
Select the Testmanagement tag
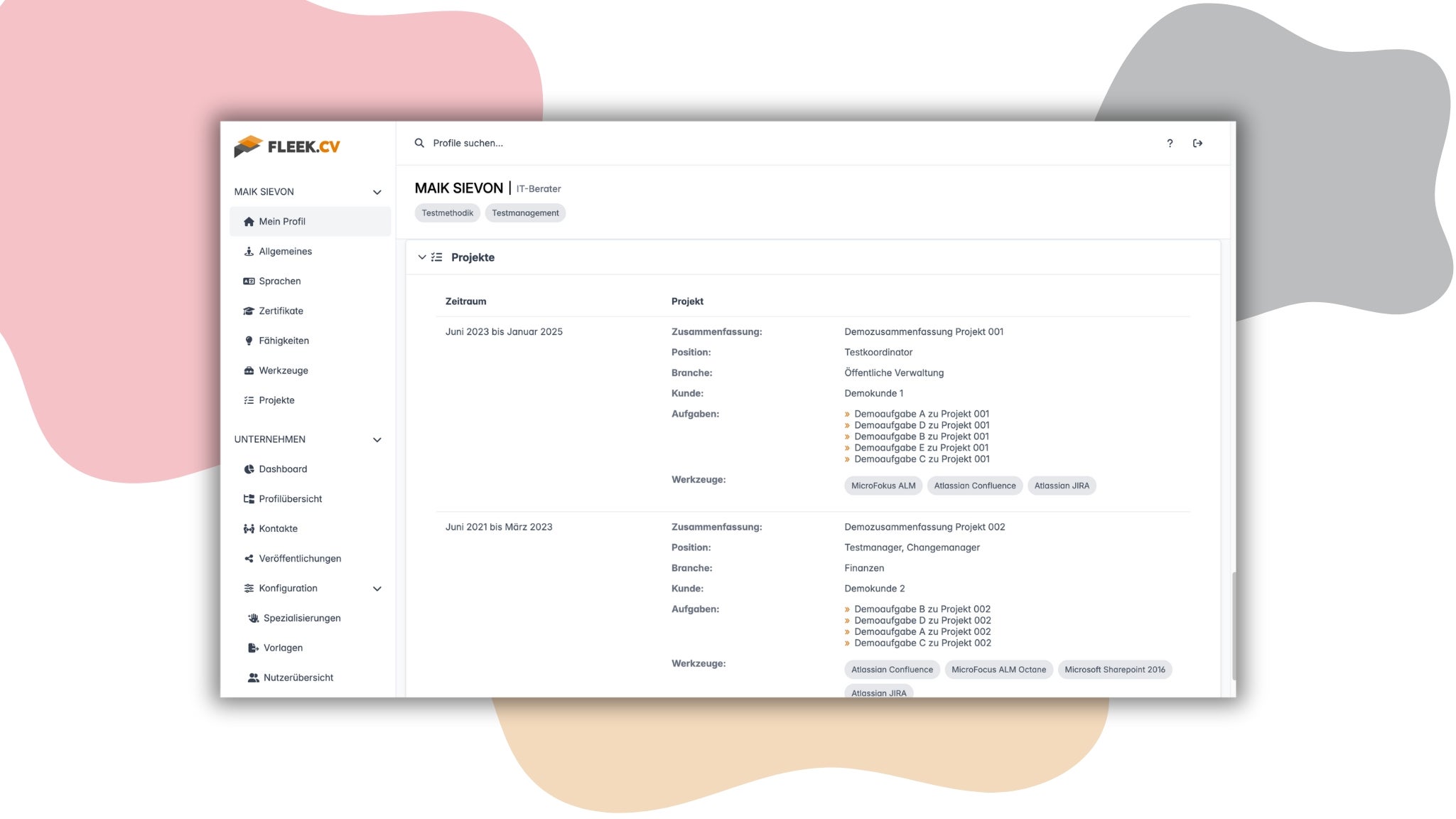point(525,213)
